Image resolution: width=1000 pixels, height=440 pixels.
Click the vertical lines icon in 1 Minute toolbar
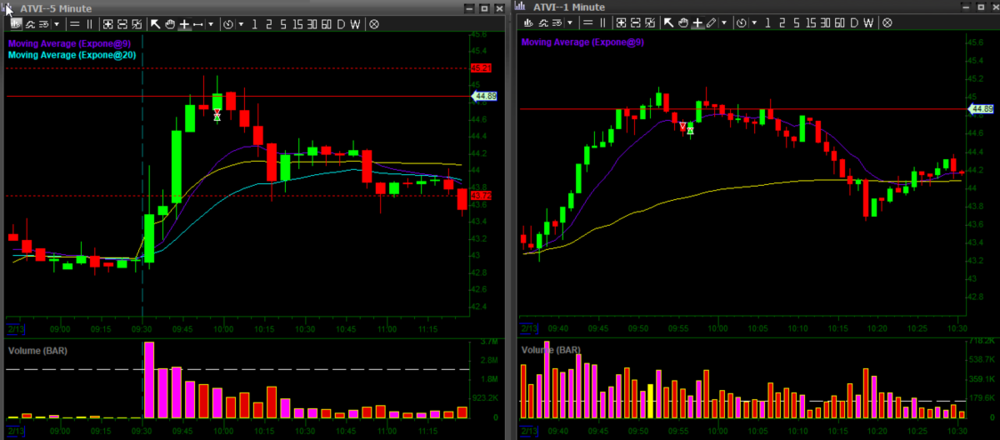point(602,23)
